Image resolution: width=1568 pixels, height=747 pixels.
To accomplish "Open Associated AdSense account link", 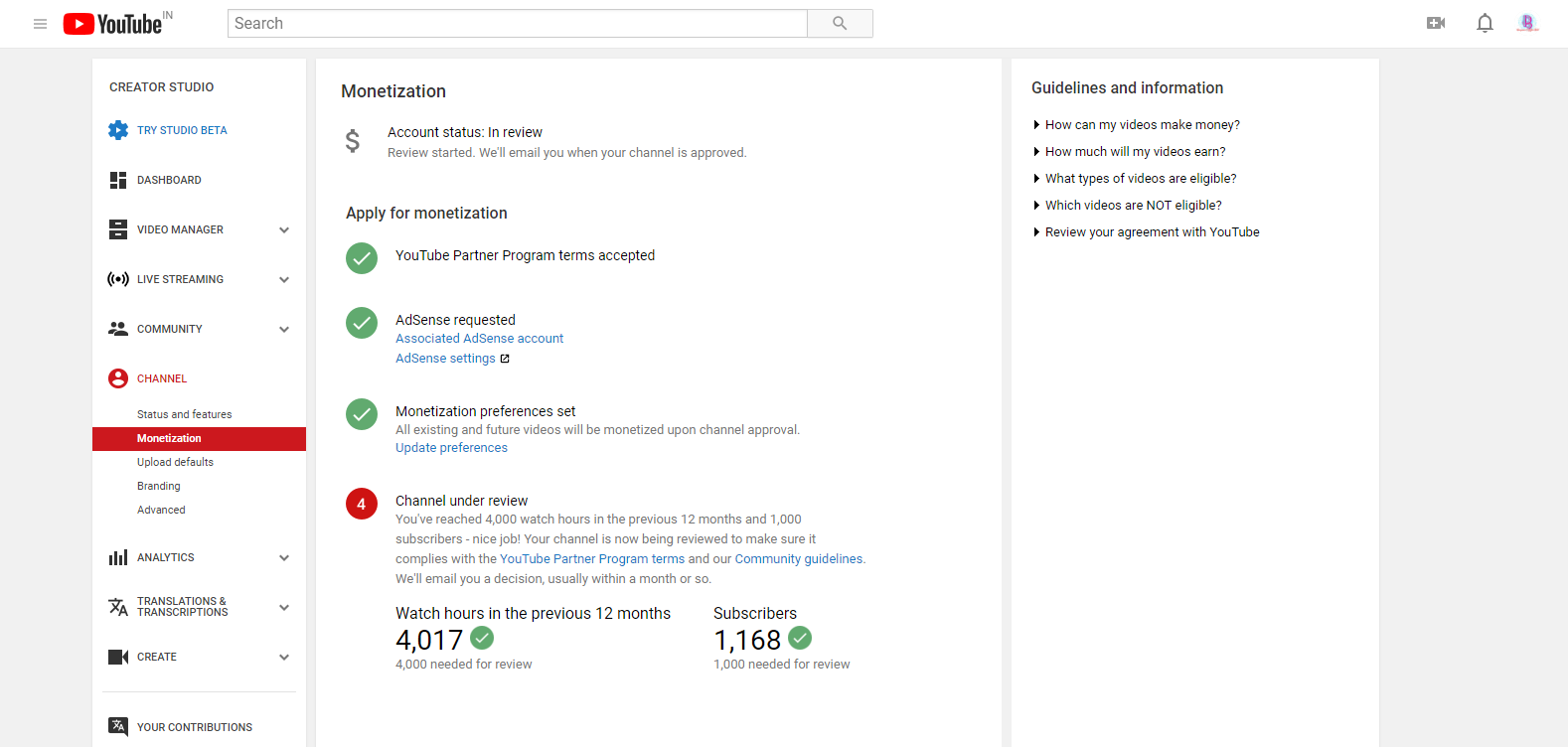I will (x=479, y=339).
